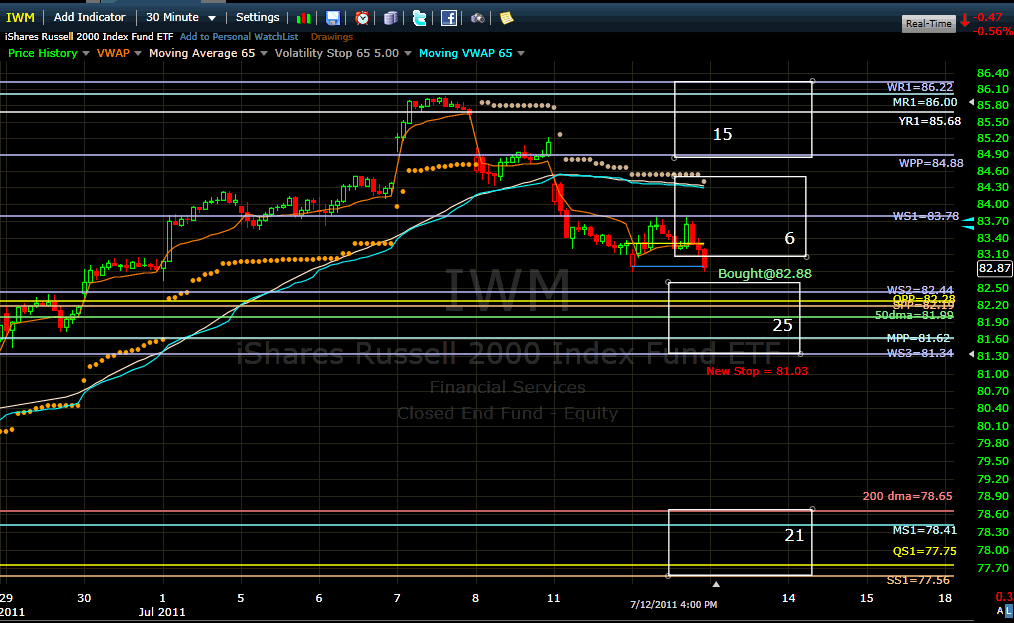Expand the orange VWAP indicator arrow
1014x623 pixels.
(x=138, y=54)
